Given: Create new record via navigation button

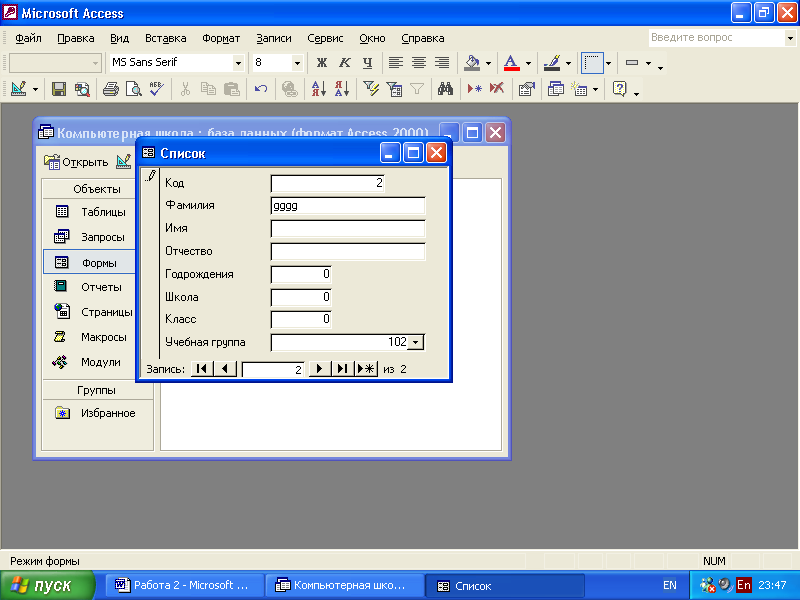Looking at the screenshot, I should point(366,368).
